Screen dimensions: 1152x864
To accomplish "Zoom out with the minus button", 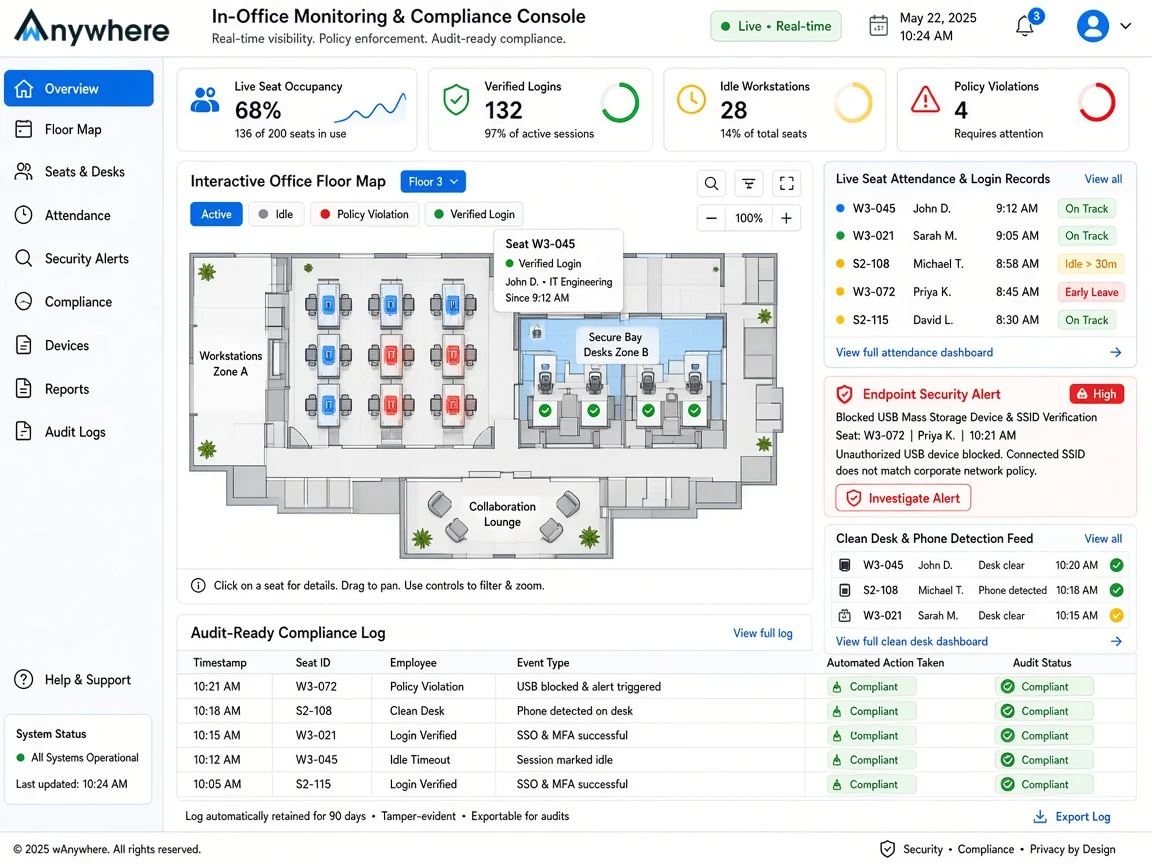I will tap(711, 218).
